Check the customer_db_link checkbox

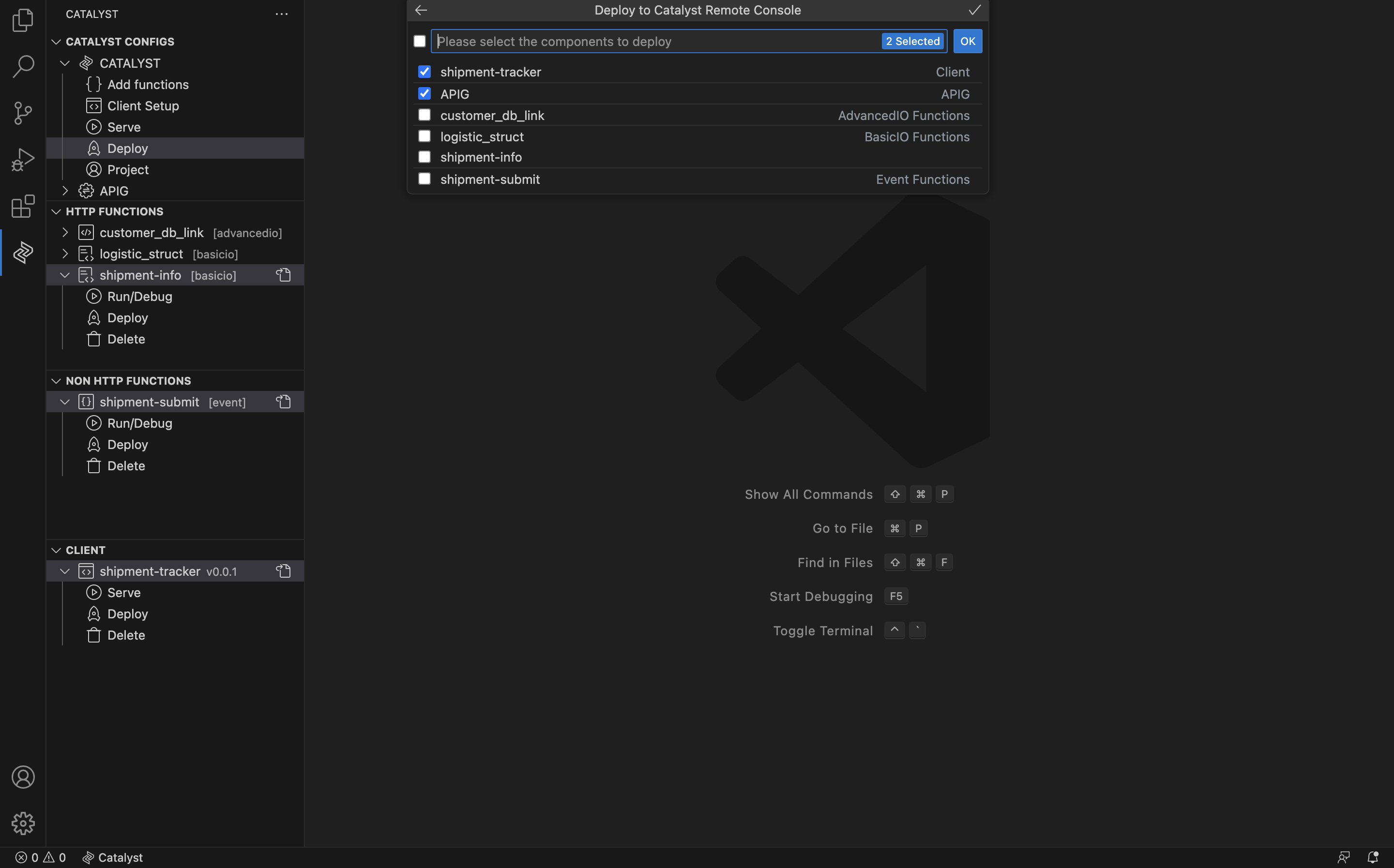tap(424, 115)
